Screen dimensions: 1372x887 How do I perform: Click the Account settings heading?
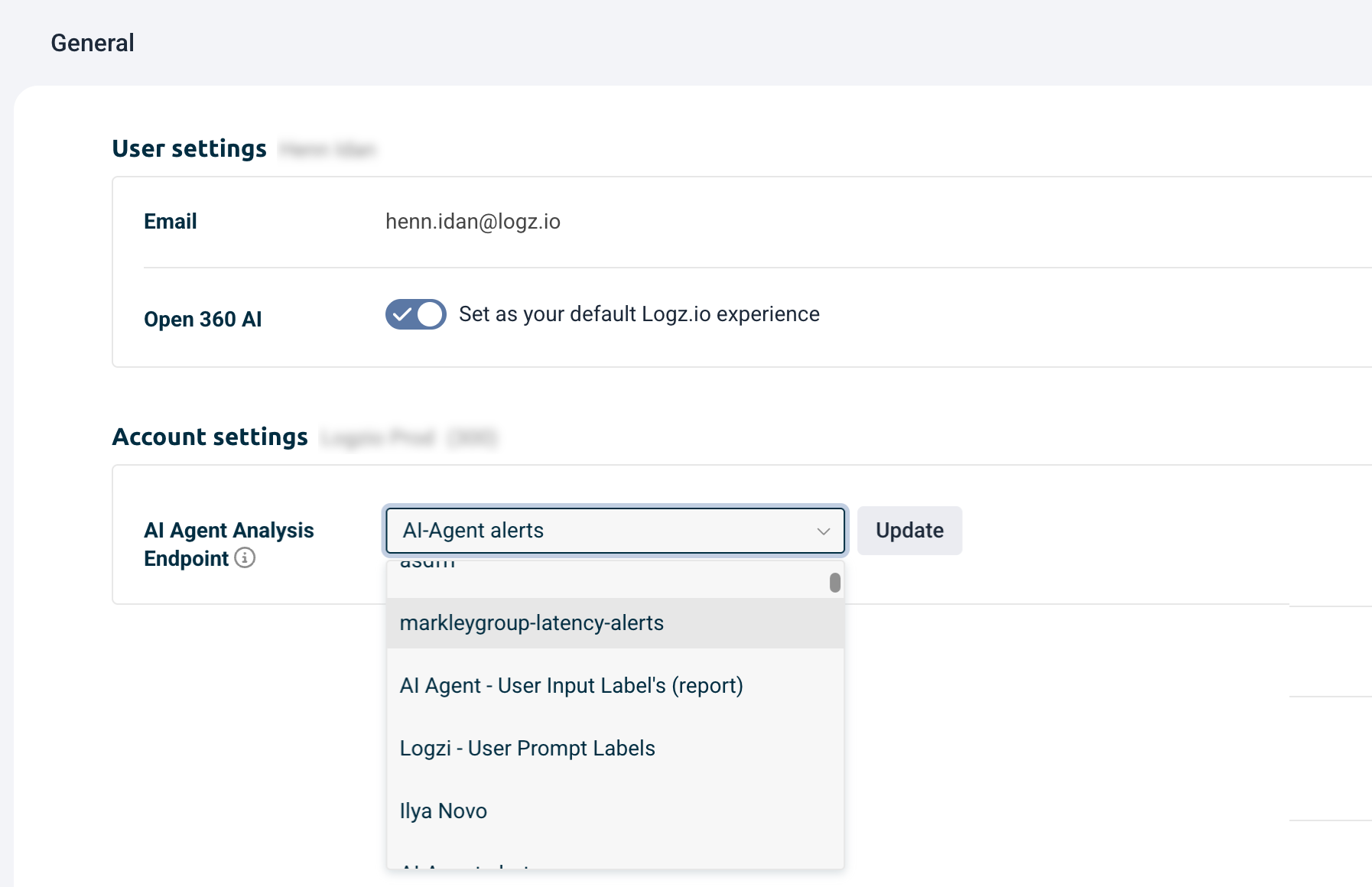click(x=210, y=437)
